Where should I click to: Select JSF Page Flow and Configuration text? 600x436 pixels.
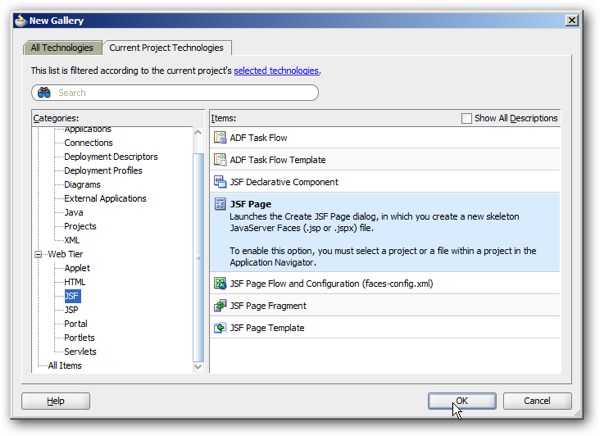point(331,284)
